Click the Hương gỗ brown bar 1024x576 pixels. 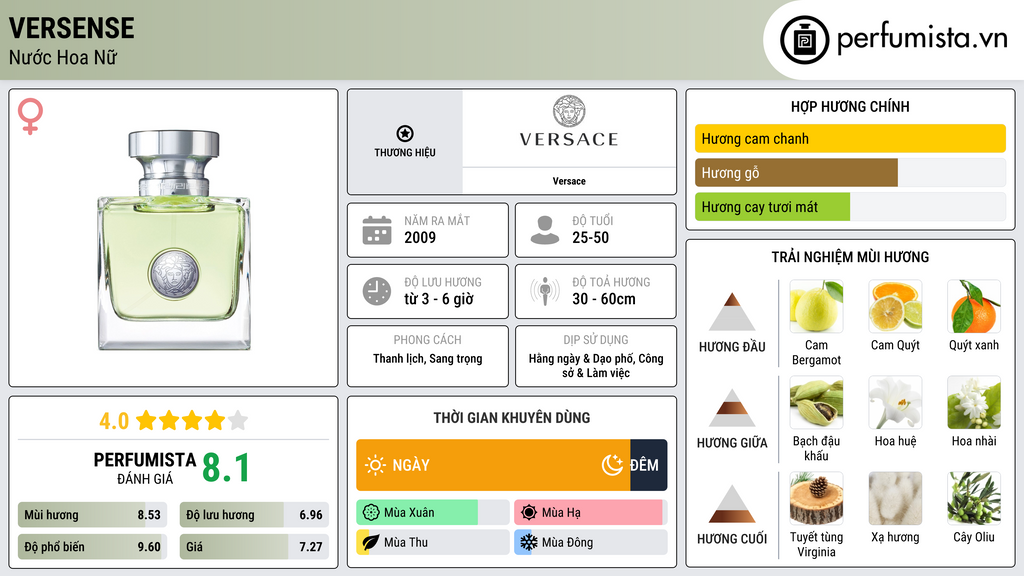point(796,173)
